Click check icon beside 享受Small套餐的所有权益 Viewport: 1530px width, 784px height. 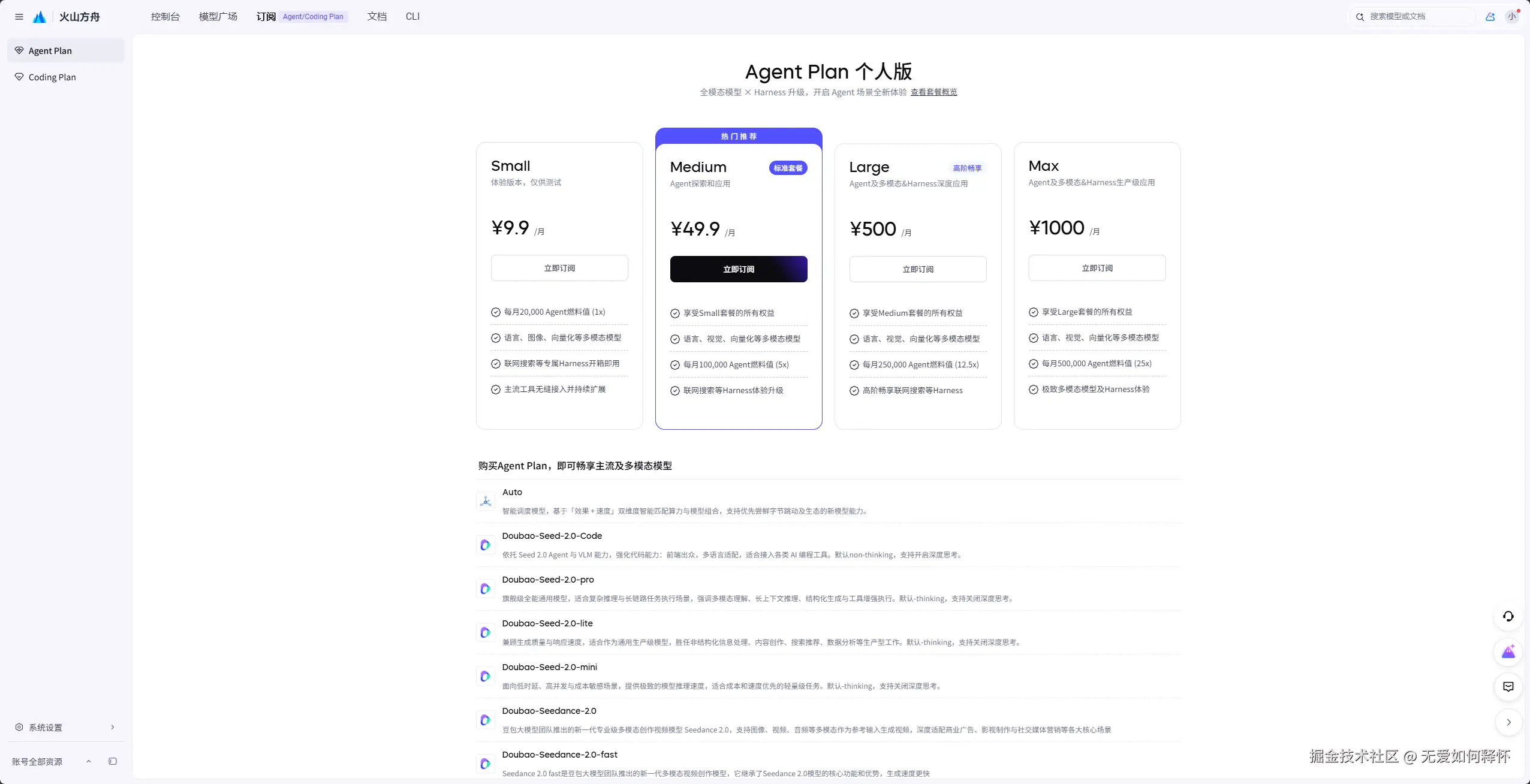(x=675, y=313)
